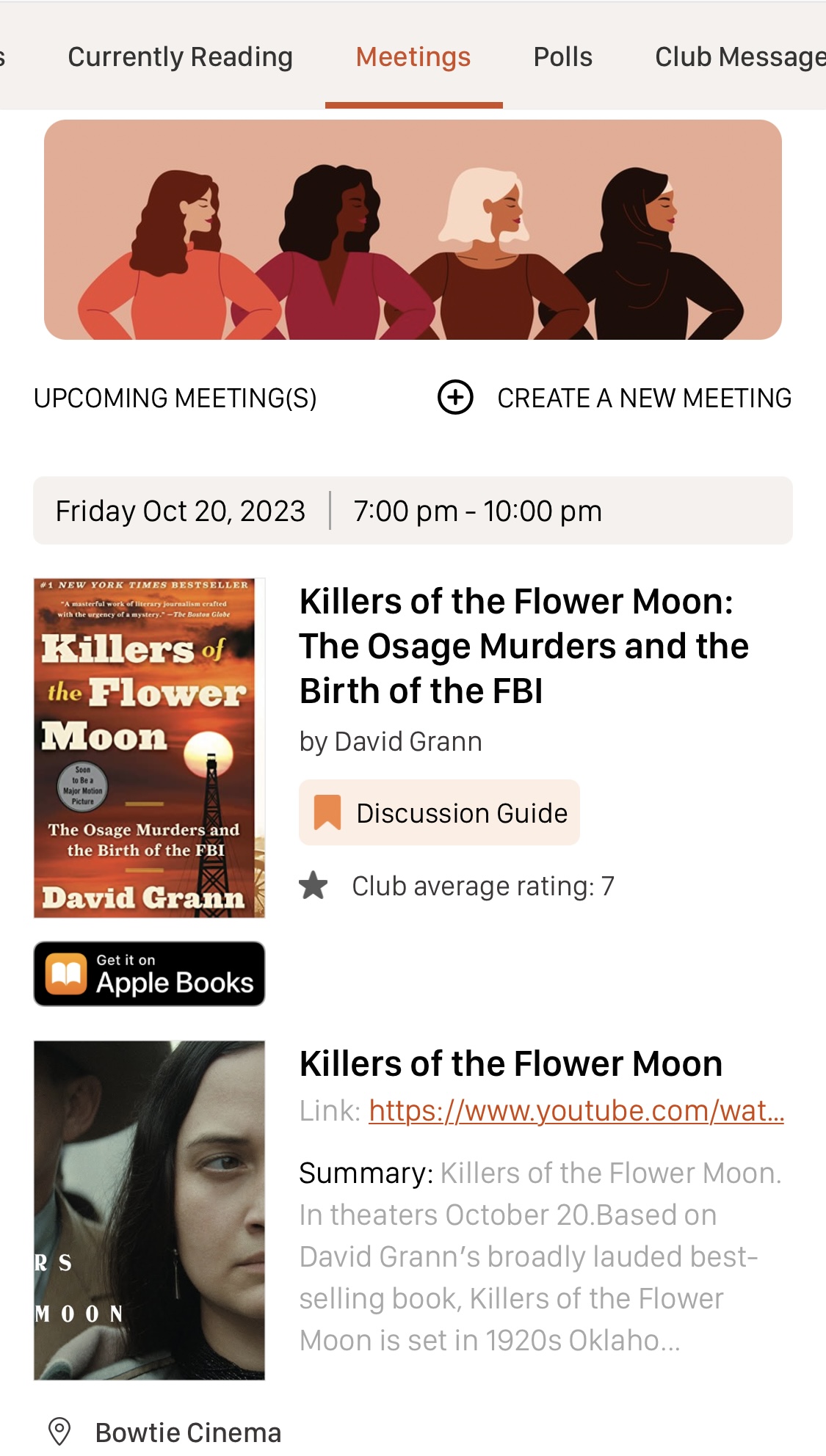
Task: Go to the Club Messages tab
Action: (x=739, y=57)
